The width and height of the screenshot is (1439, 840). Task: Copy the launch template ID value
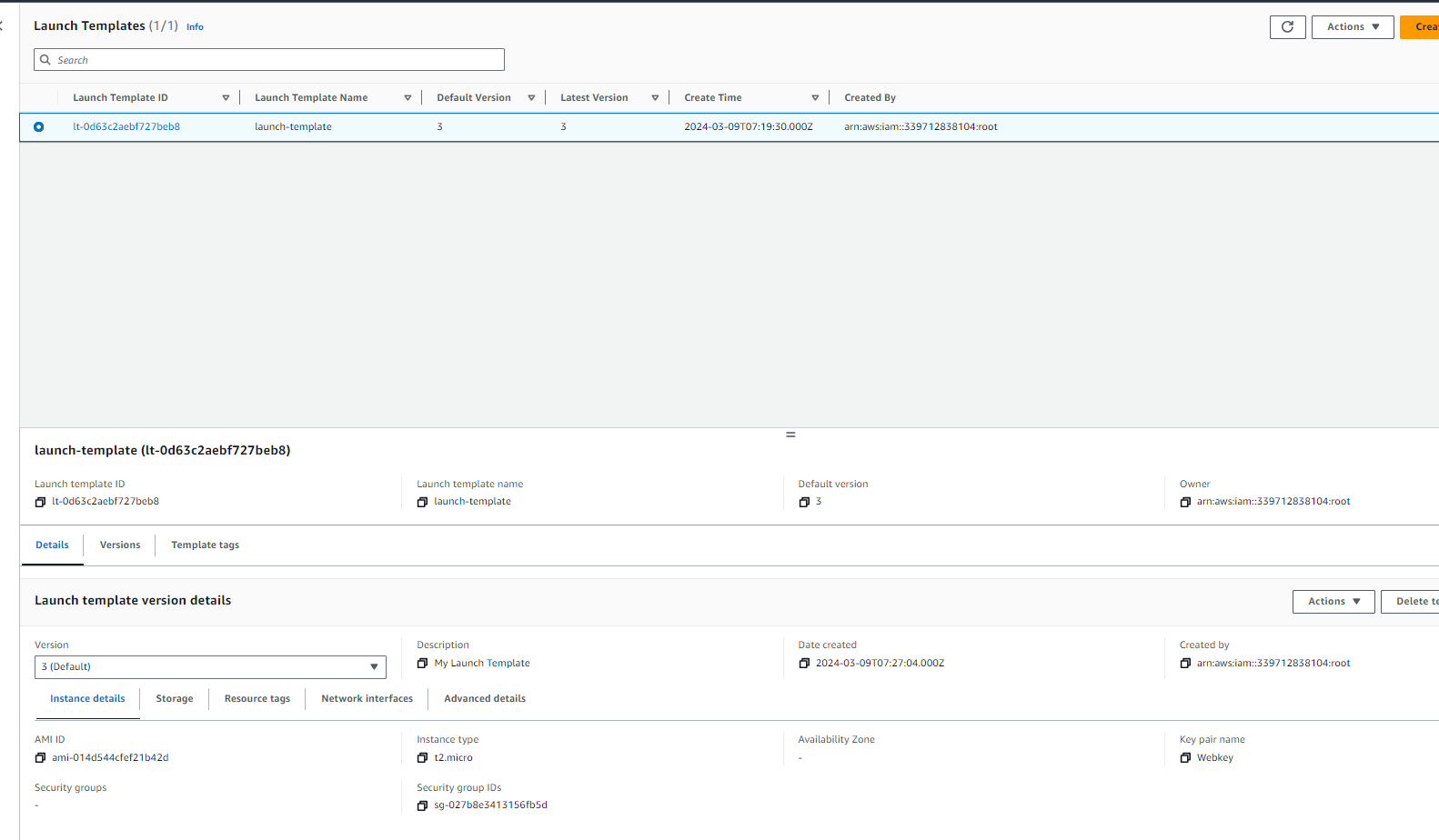pyautogui.click(x=40, y=502)
